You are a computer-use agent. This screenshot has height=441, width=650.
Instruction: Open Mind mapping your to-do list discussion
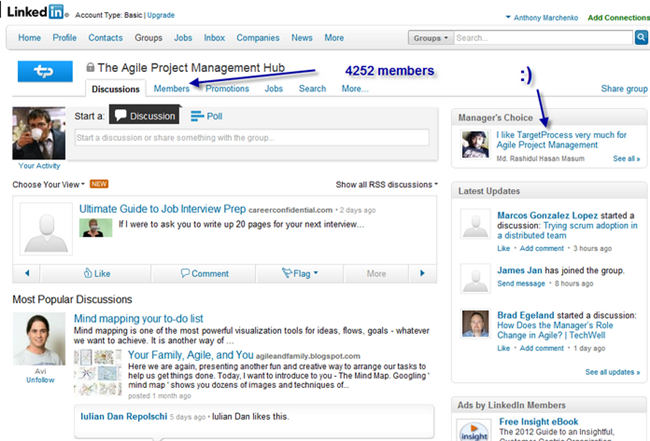click(x=138, y=319)
